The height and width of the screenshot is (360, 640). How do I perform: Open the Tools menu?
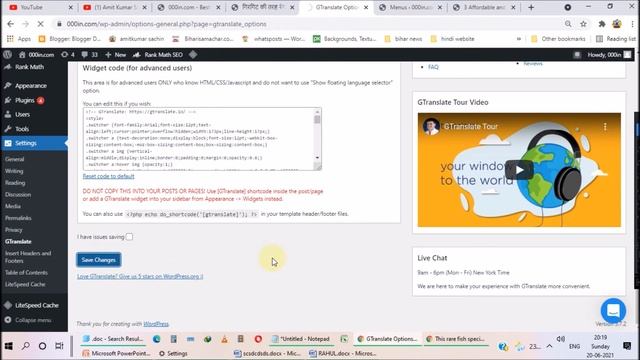(22, 129)
